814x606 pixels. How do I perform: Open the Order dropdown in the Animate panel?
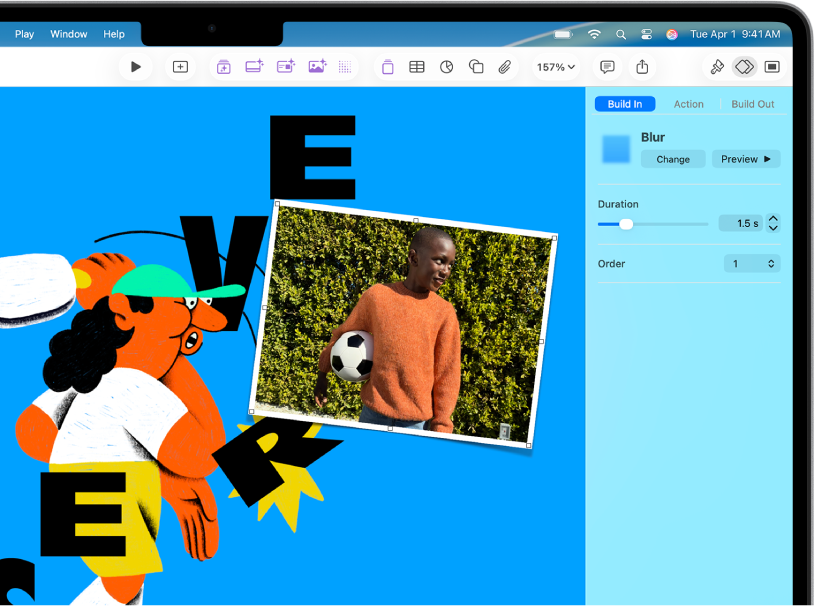752,263
